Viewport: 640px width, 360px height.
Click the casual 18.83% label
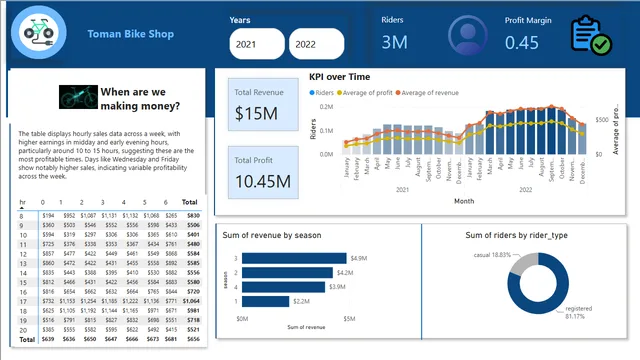492,255
